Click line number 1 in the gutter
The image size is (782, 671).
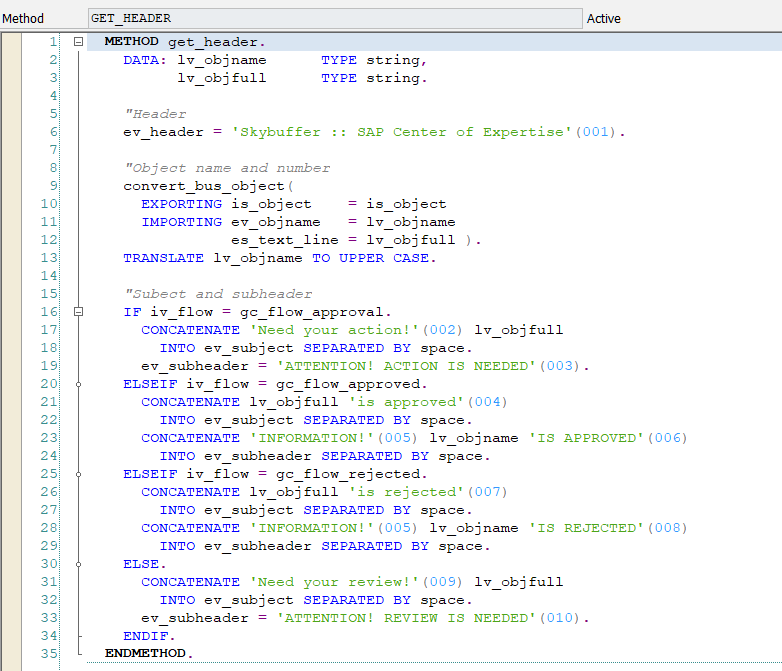53,41
